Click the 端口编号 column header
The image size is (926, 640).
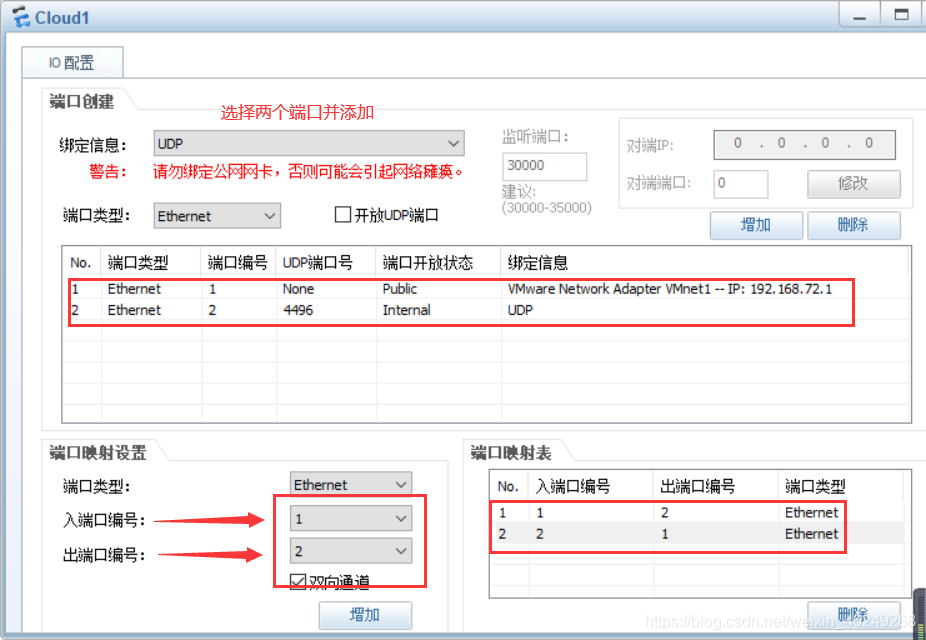pyautogui.click(x=237, y=263)
